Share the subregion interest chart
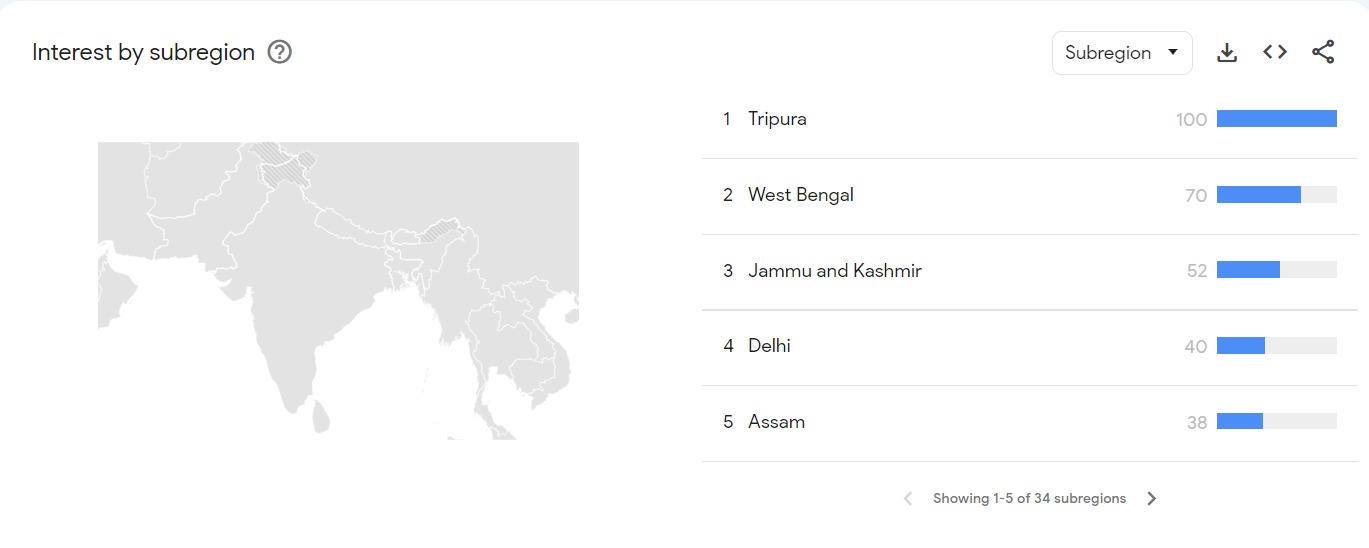 click(x=1323, y=52)
